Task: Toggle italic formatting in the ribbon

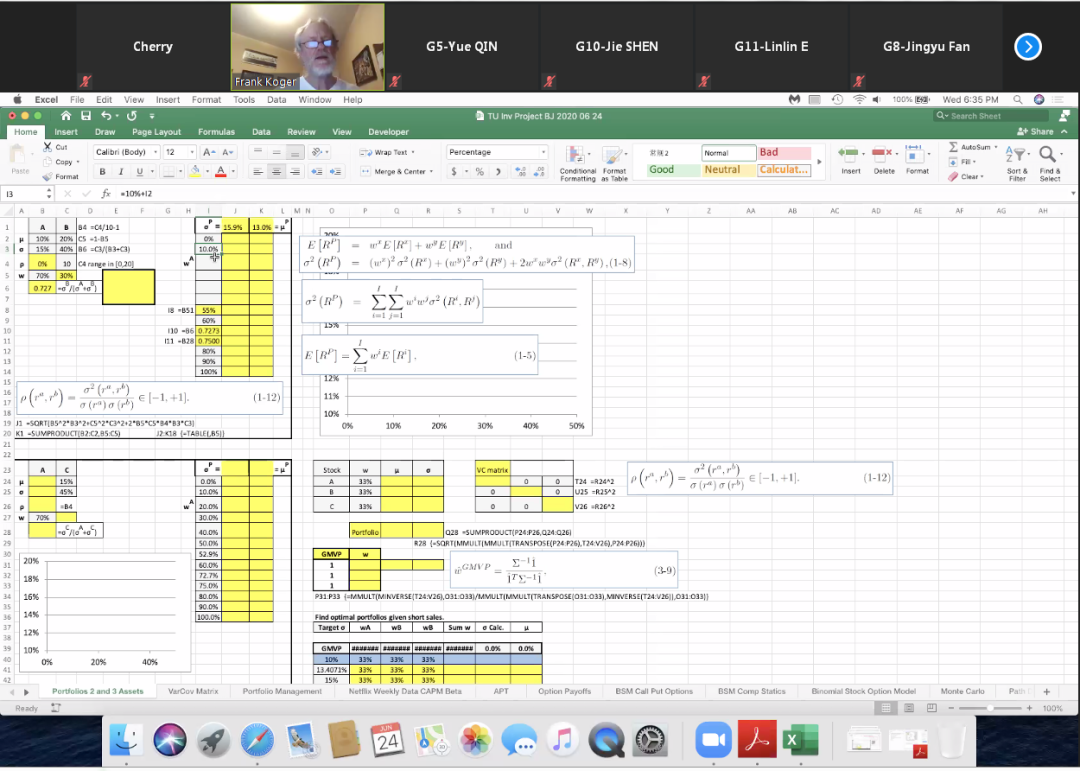Action: (120, 171)
